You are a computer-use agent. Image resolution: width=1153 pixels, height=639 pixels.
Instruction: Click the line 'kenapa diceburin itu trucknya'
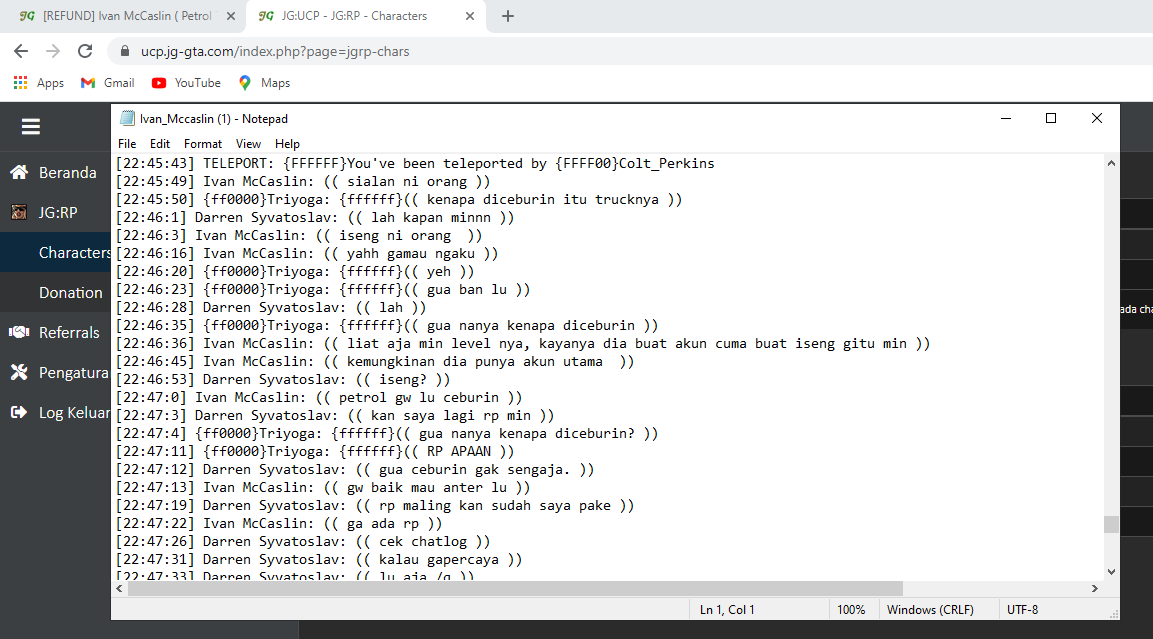(x=399, y=199)
